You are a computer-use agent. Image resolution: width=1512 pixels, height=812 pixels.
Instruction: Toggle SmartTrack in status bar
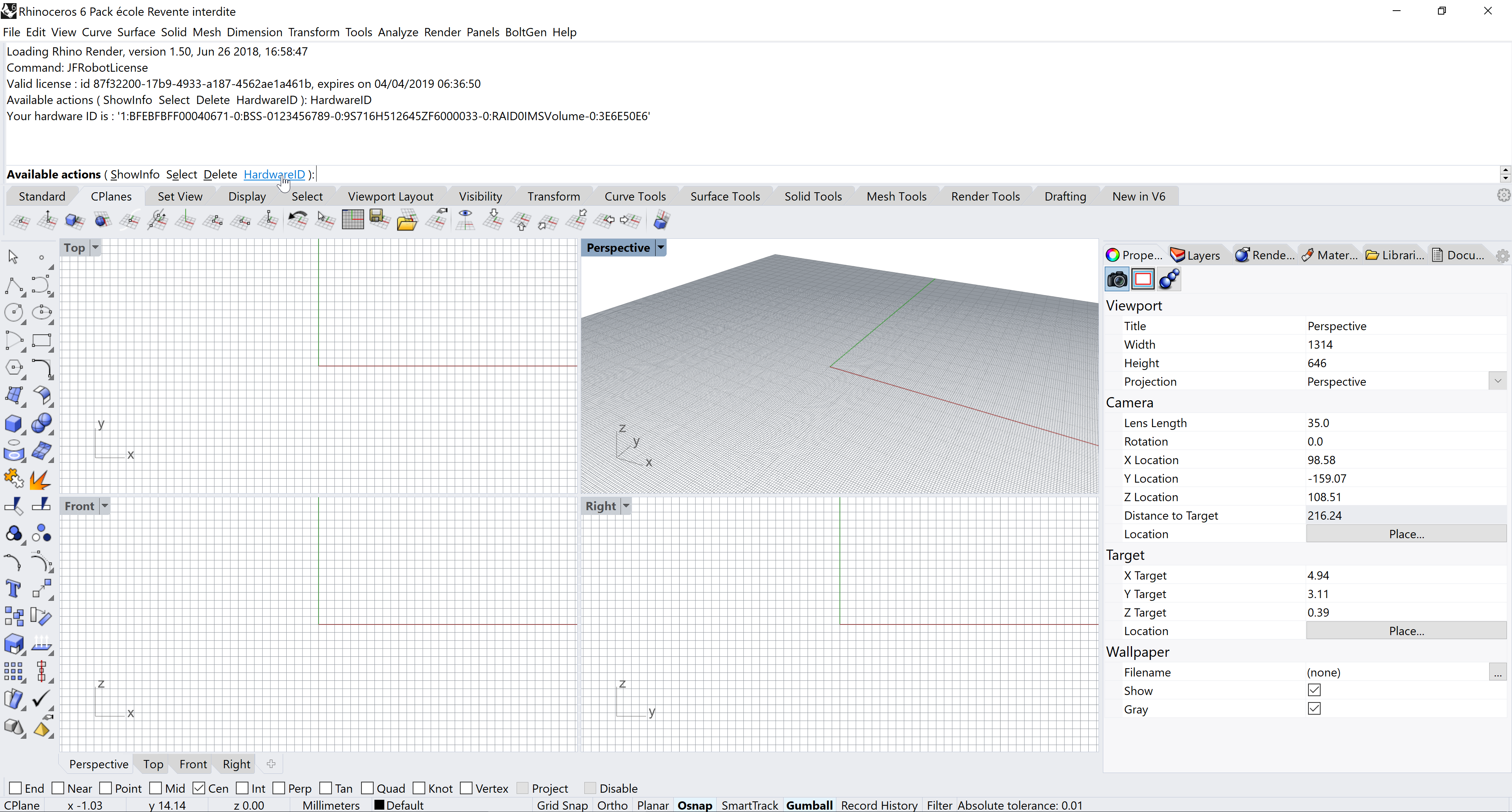click(x=750, y=805)
